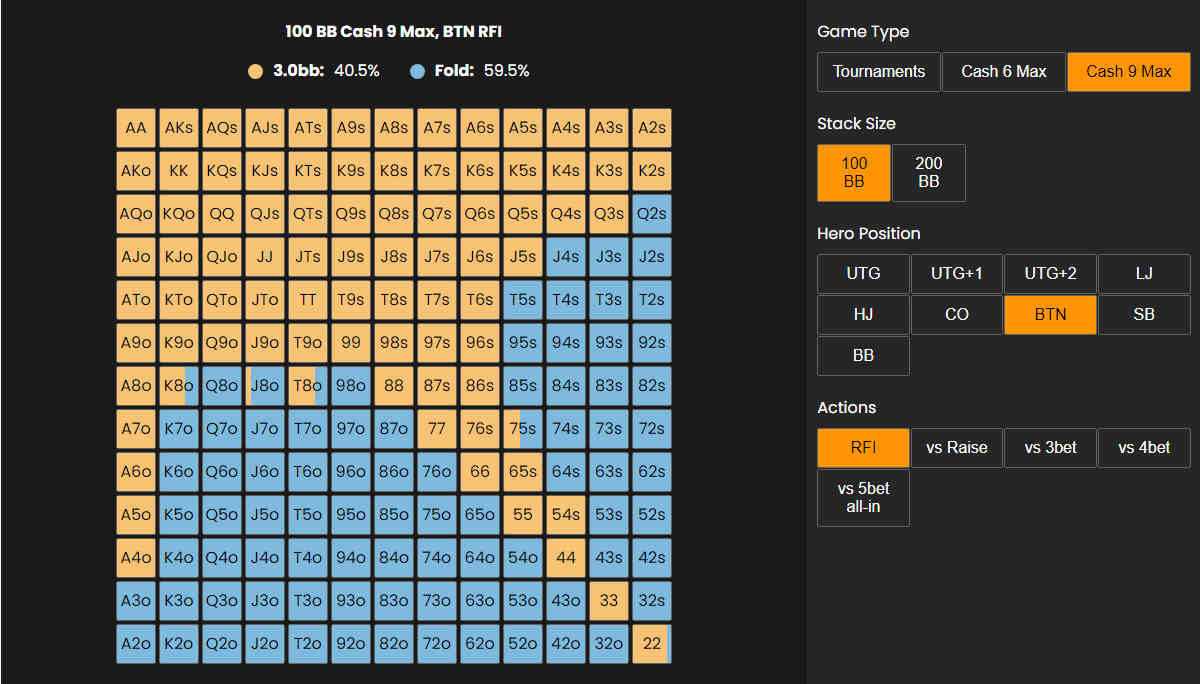The height and width of the screenshot is (684, 1200).
Task: Select CO as hero position
Action: 957,314
